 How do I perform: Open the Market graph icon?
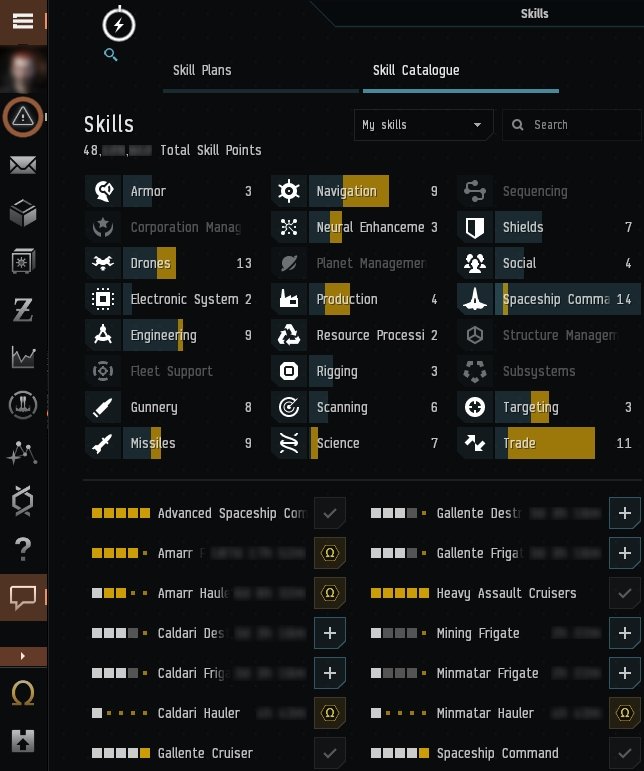tap(23, 356)
